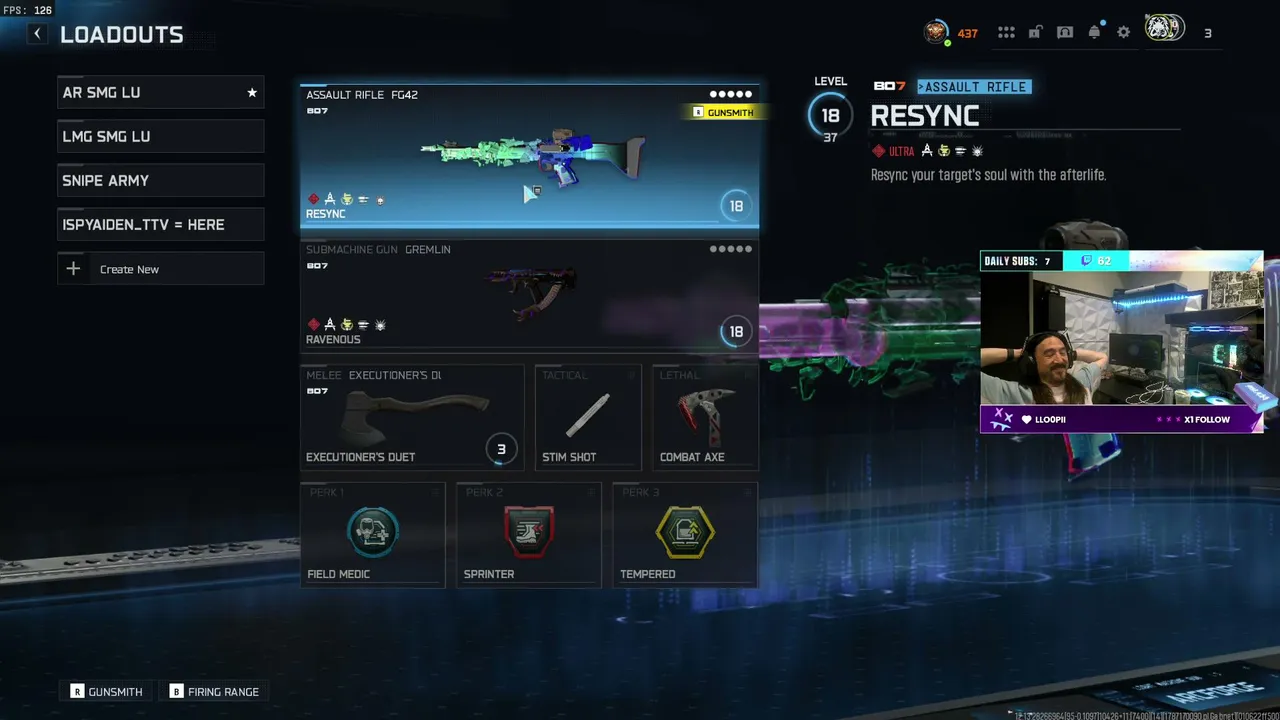Click the B key icon beside Firing Range
The width and height of the screenshot is (1280, 720).
[176, 691]
